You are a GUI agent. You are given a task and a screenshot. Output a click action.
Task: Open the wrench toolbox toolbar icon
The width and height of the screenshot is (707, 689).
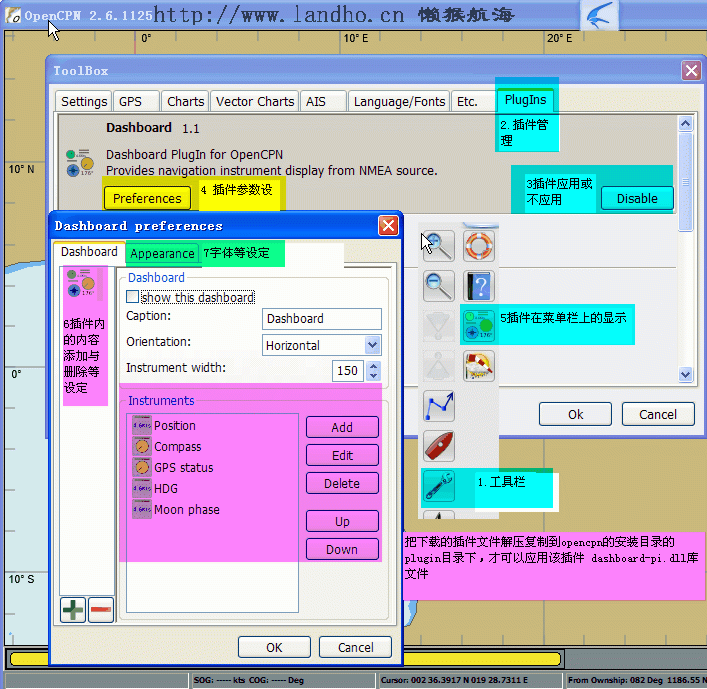click(x=438, y=486)
